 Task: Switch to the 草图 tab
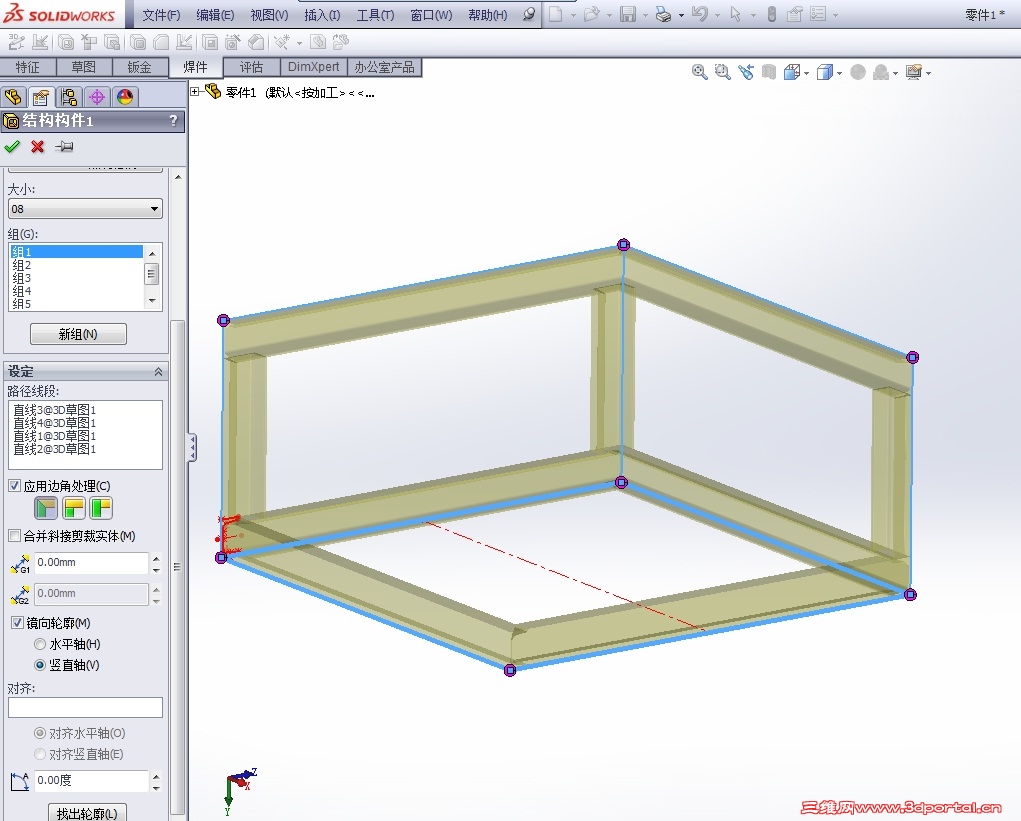83,67
